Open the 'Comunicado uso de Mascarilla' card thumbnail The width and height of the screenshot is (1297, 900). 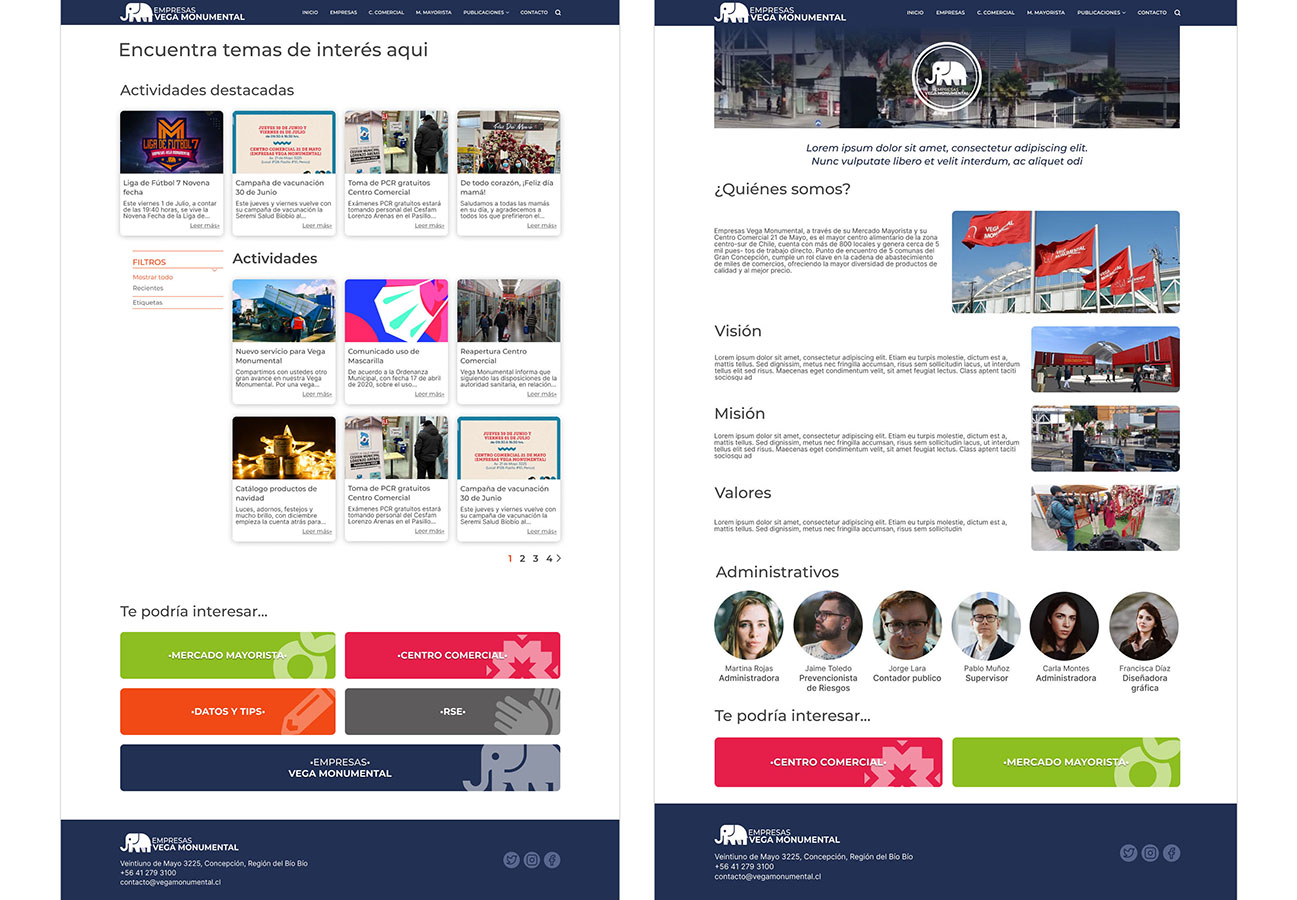click(x=396, y=311)
